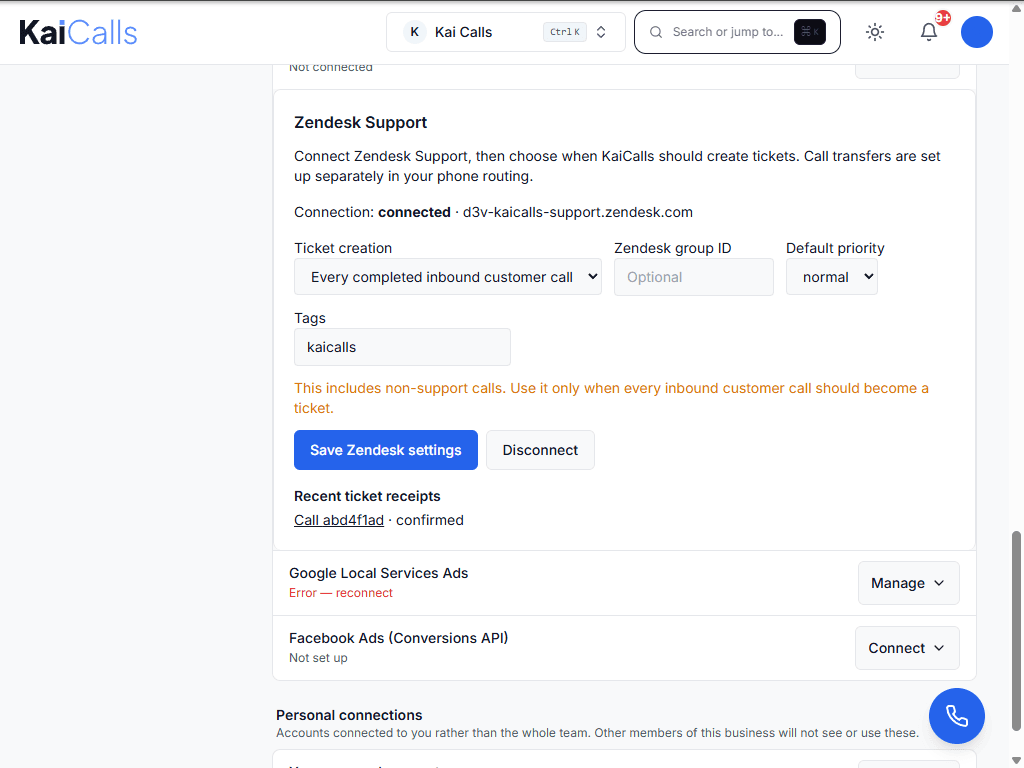Viewport: 1024px width, 768px height.
Task: Click the KaiCalls logo
Action: pos(78,32)
